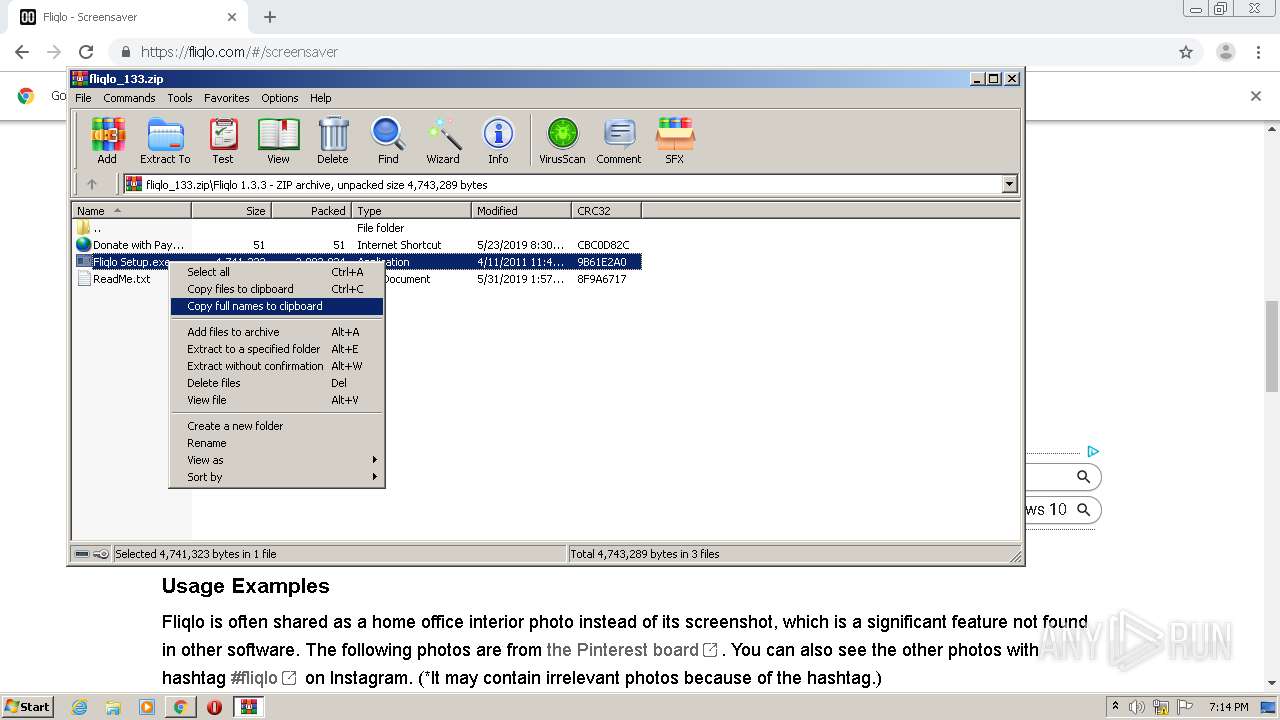Image resolution: width=1280 pixels, height=720 pixels.
Task: Open the Tools menu
Action: click(180, 98)
